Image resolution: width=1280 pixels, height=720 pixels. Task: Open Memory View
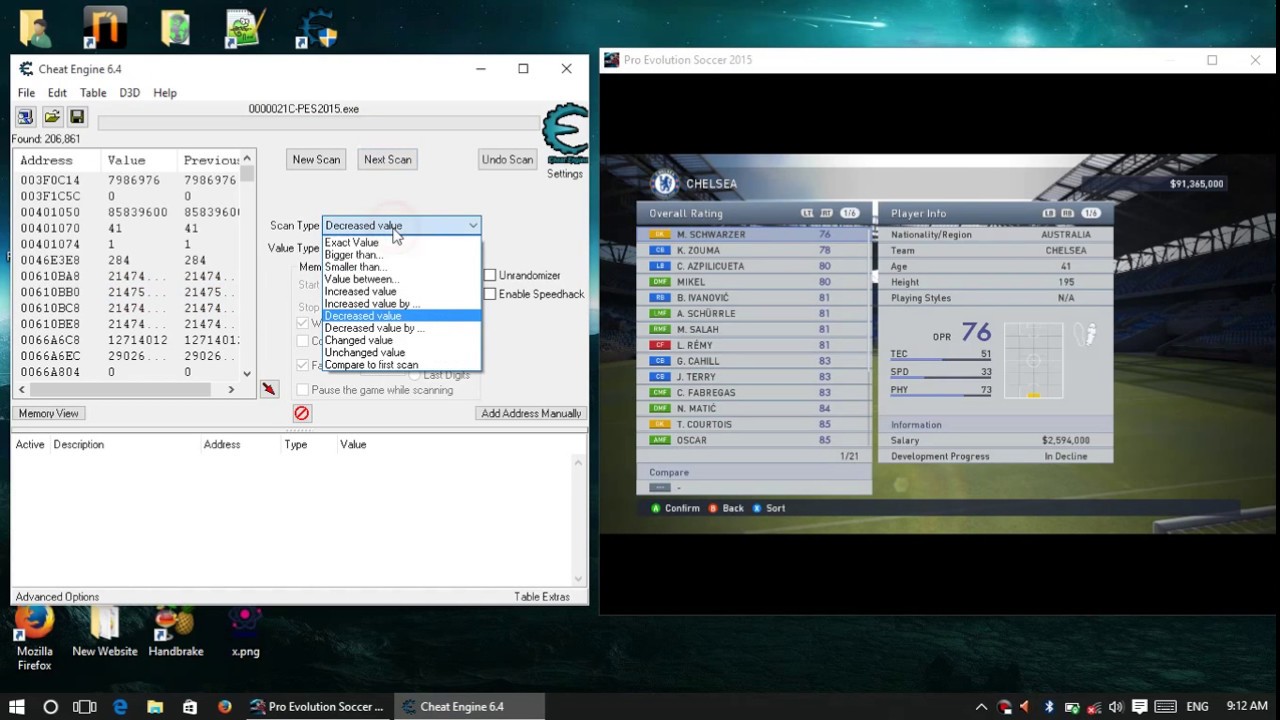48,413
